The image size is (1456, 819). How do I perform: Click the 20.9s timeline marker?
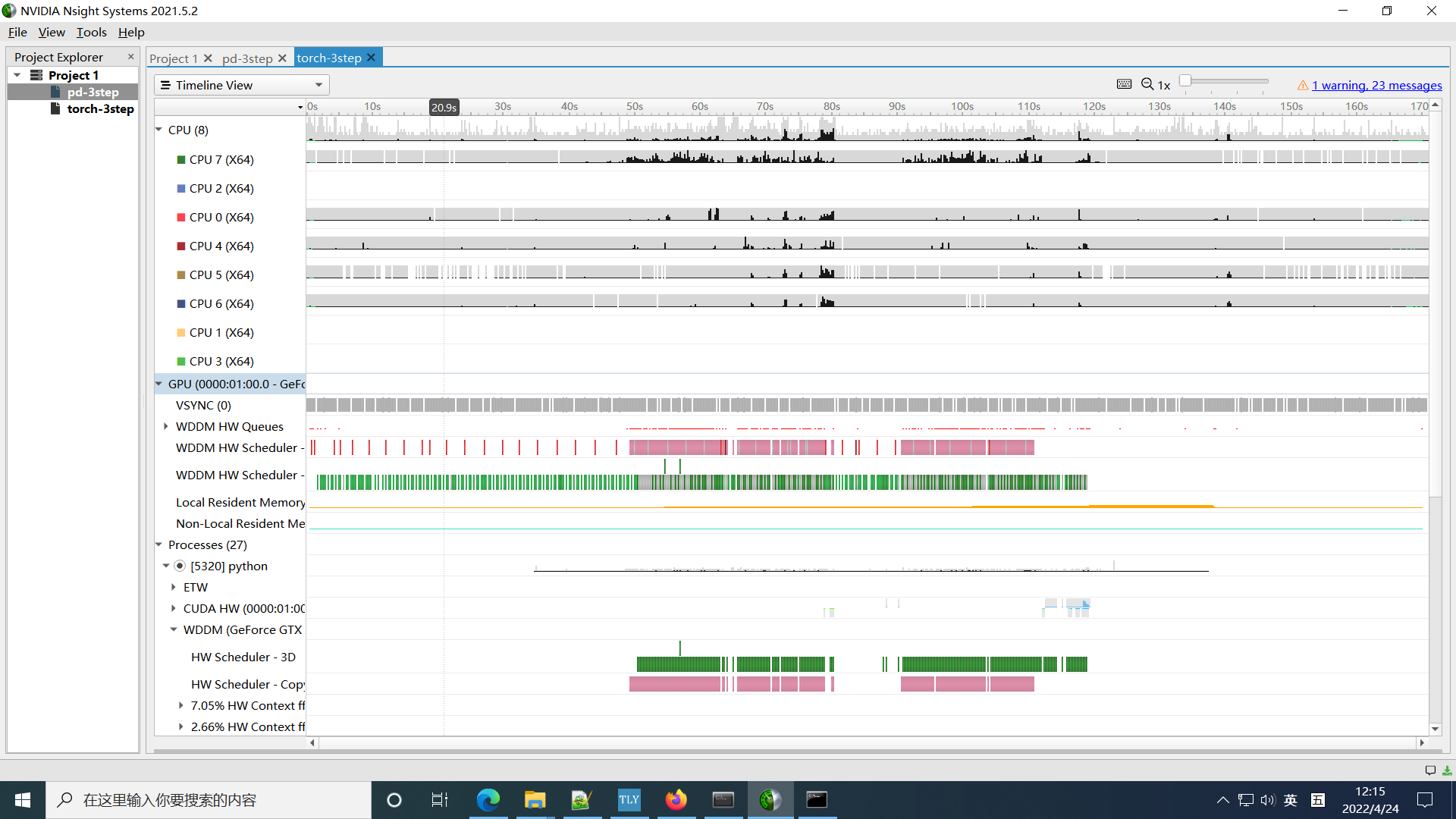[x=444, y=107]
